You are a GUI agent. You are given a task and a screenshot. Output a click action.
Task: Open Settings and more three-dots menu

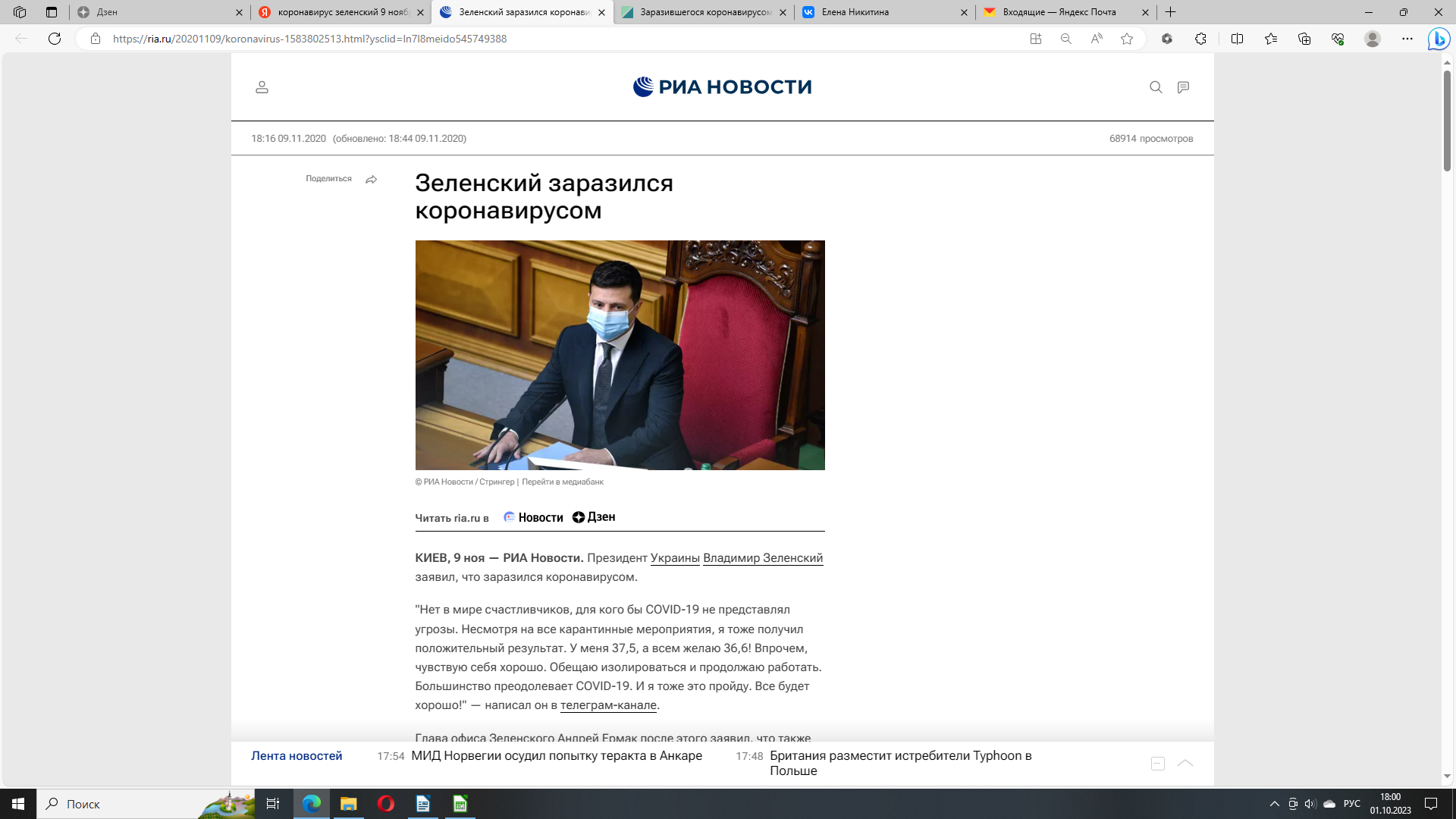(x=1407, y=39)
